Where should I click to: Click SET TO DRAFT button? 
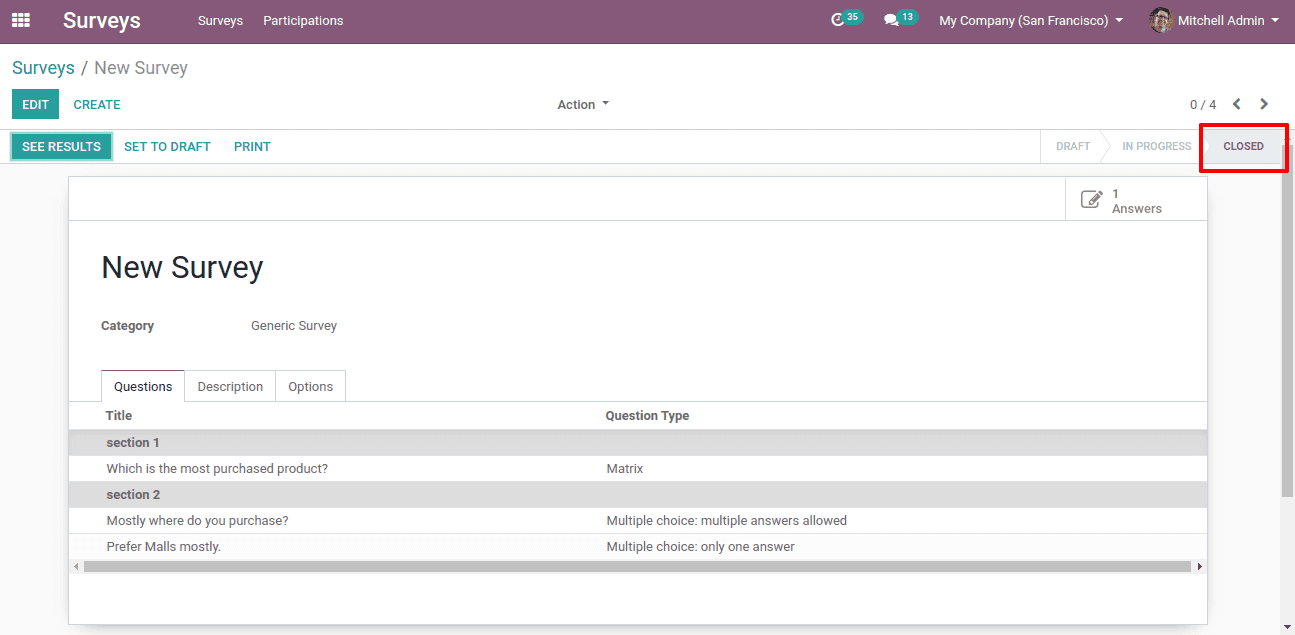[x=167, y=146]
